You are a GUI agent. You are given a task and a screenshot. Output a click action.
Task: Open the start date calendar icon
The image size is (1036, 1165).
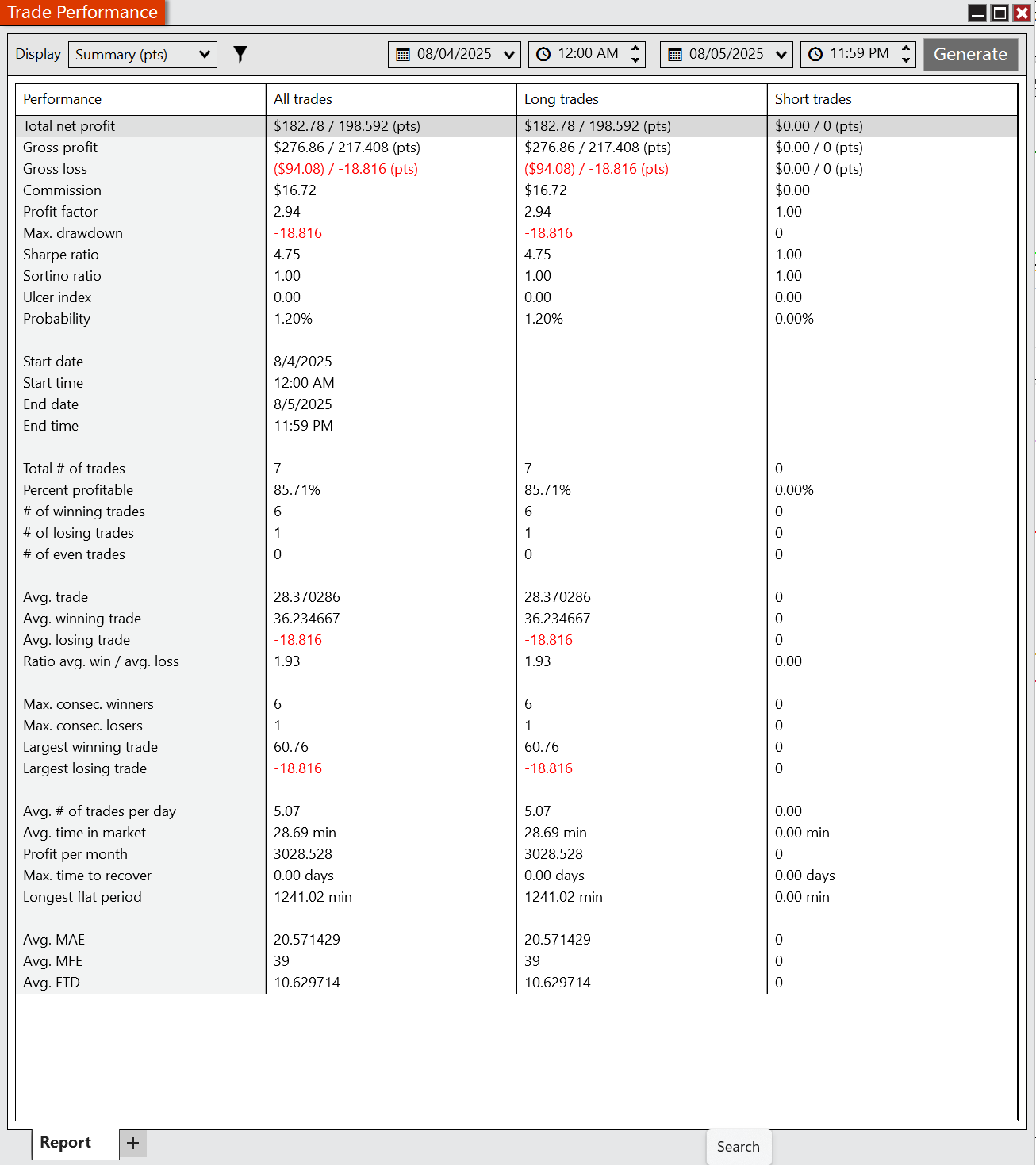coord(403,54)
